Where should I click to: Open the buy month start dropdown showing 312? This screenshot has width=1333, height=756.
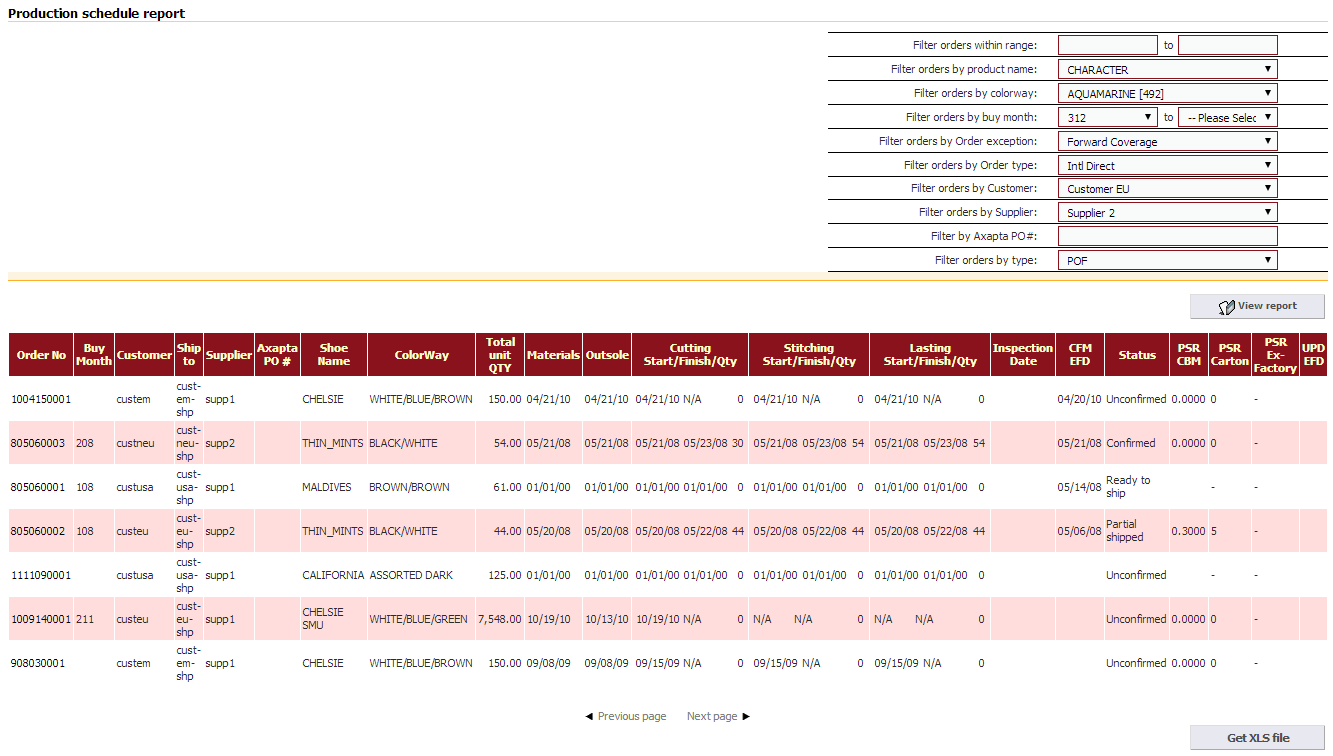pos(1108,118)
